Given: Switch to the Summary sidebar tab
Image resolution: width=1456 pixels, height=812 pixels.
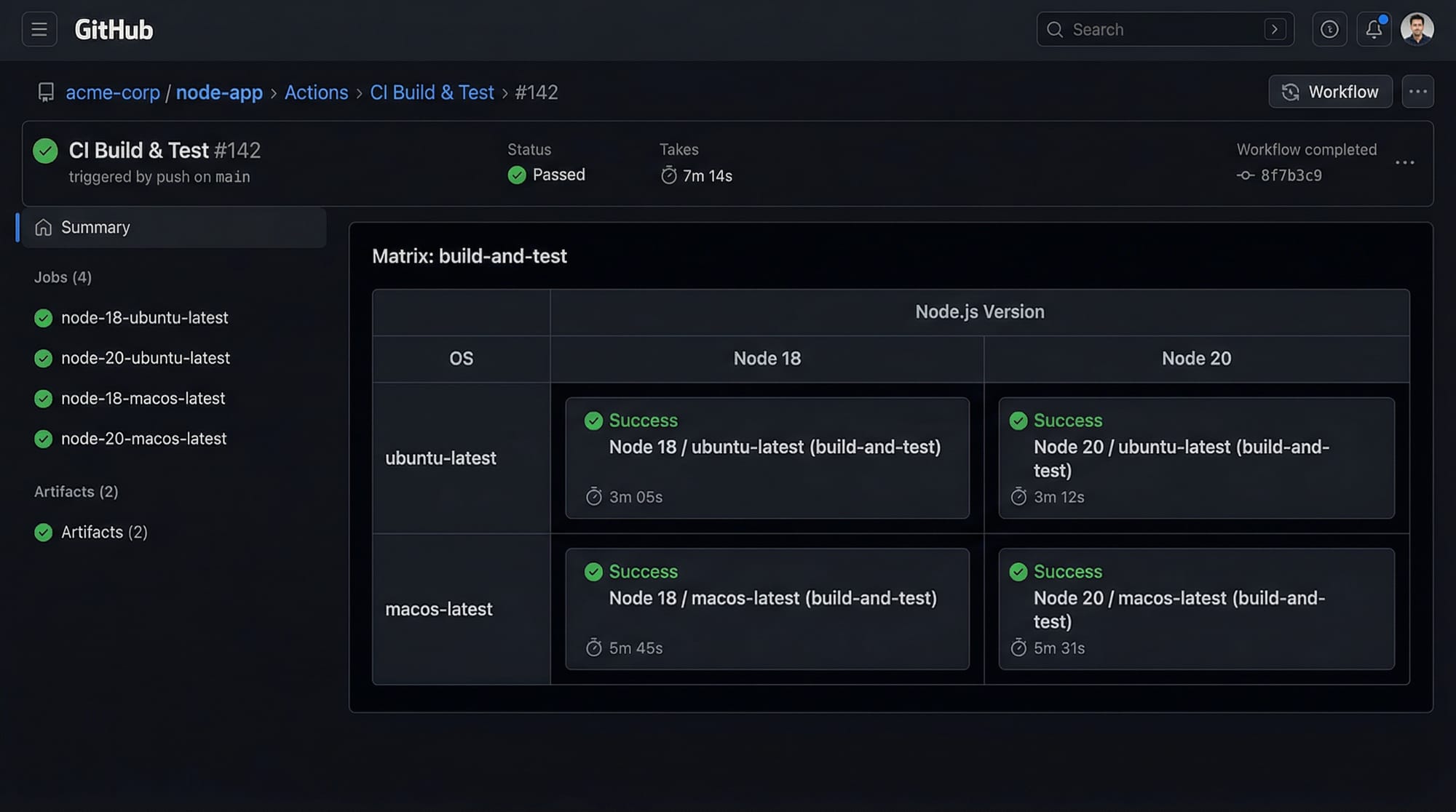Looking at the screenshot, I should [x=95, y=227].
